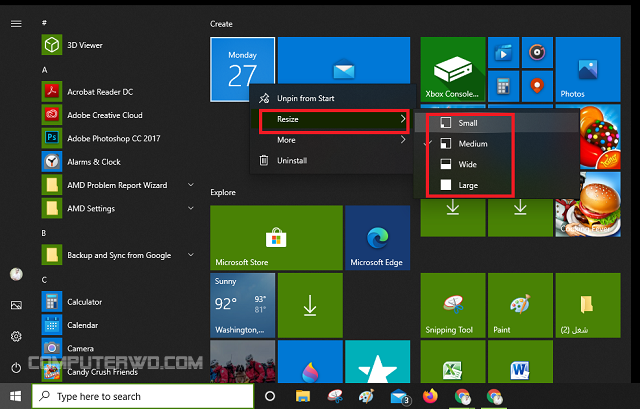
Task: Open the small Calculator tile
Action: pos(503,86)
